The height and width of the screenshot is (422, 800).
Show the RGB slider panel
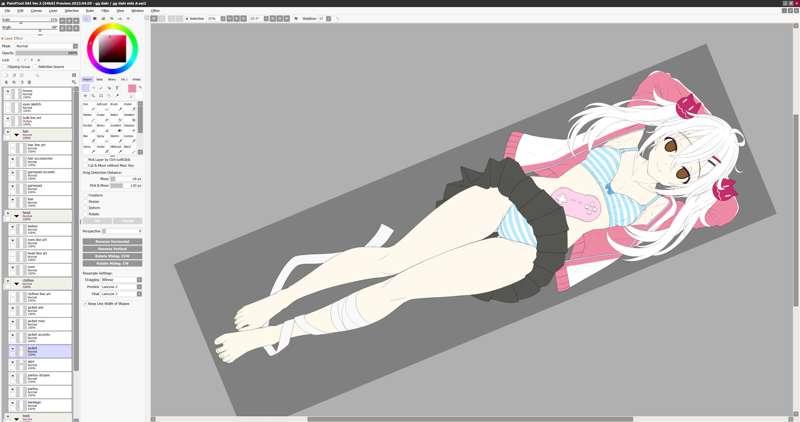coord(95,18)
